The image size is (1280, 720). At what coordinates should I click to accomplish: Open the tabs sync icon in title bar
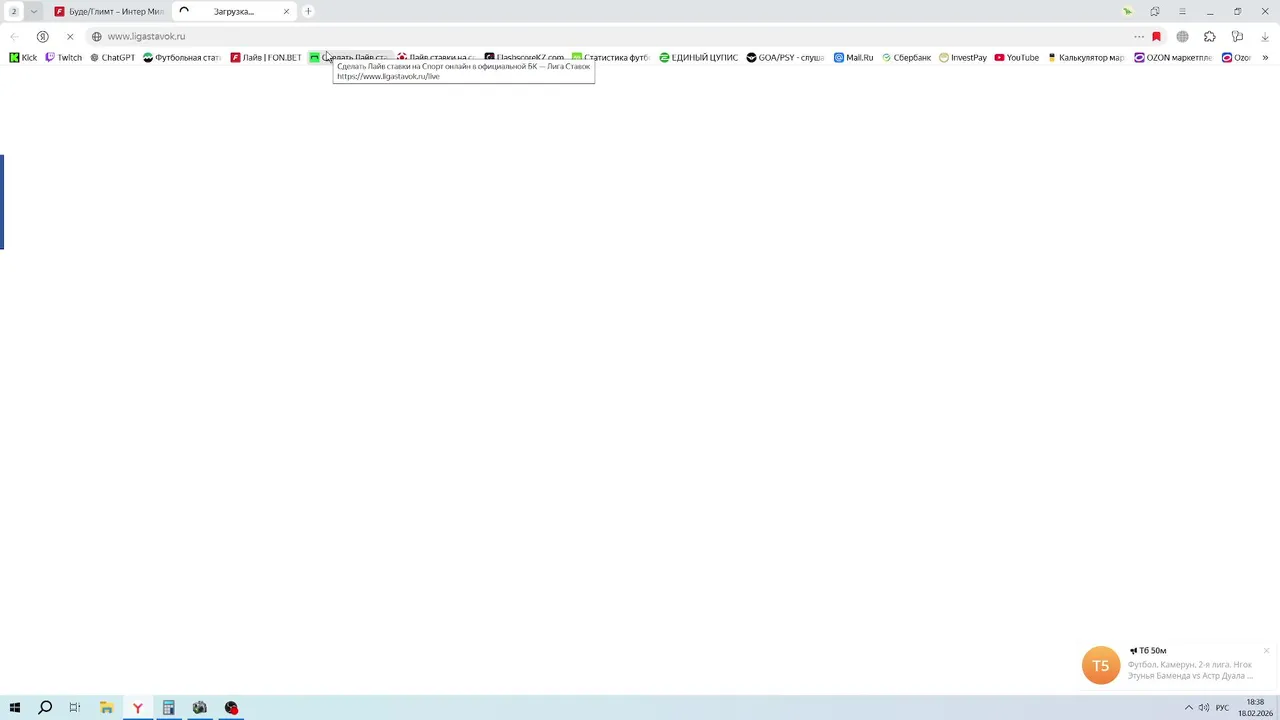pos(1155,11)
